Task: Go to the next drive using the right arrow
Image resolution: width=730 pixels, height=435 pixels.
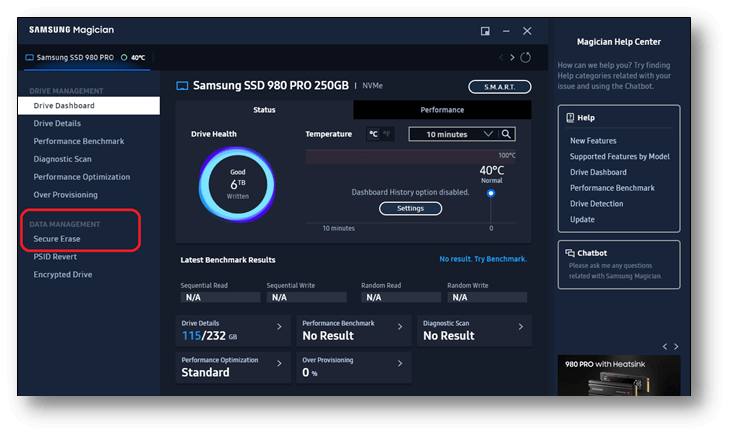Action: pos(513,58)
